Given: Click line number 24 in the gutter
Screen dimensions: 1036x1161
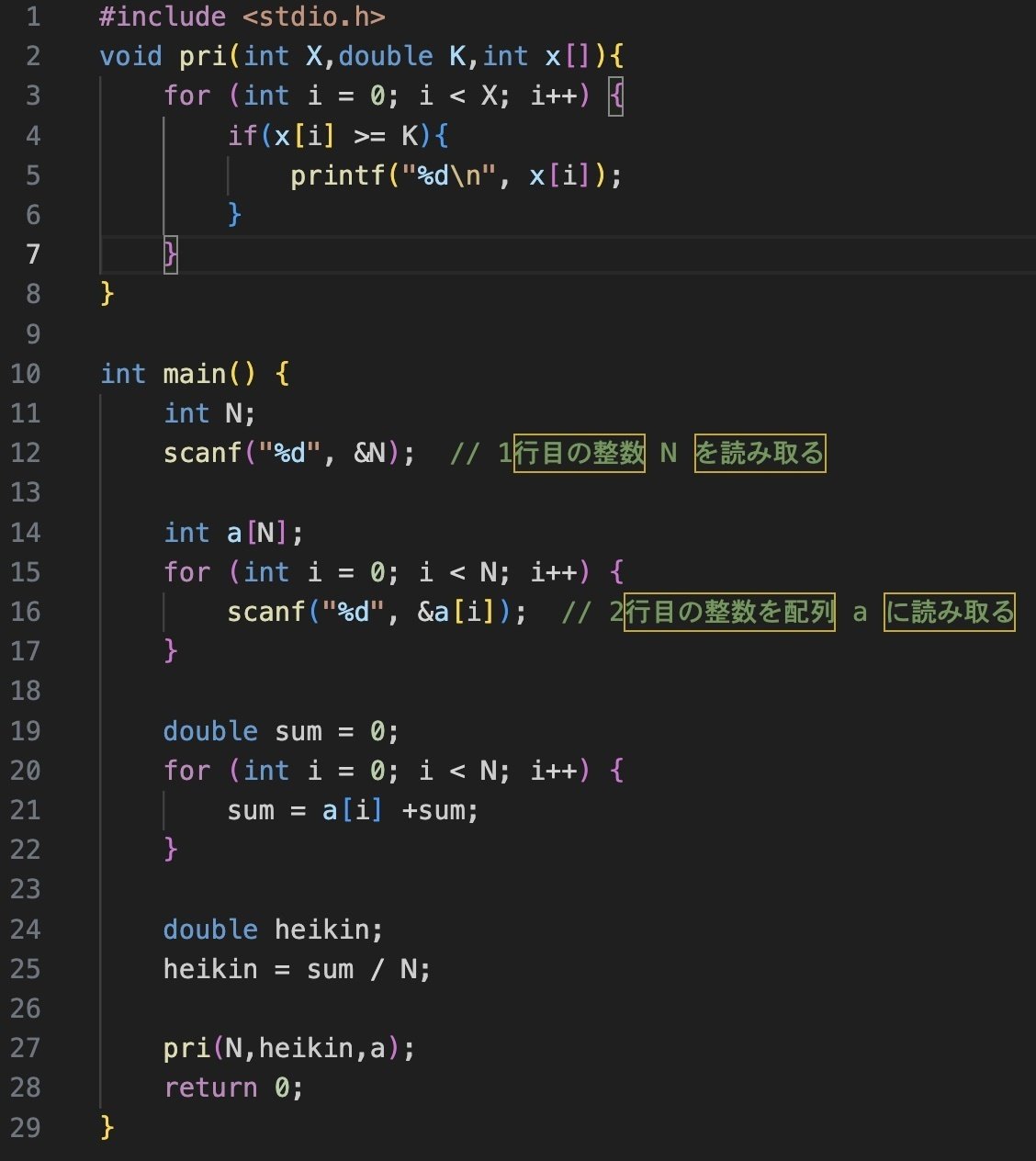Looking at the screenshot, I should click(26, 930).
